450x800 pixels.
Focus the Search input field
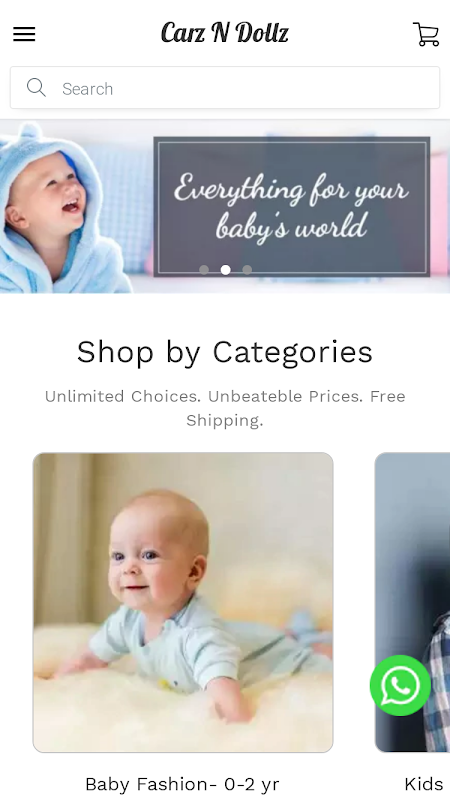225,88
